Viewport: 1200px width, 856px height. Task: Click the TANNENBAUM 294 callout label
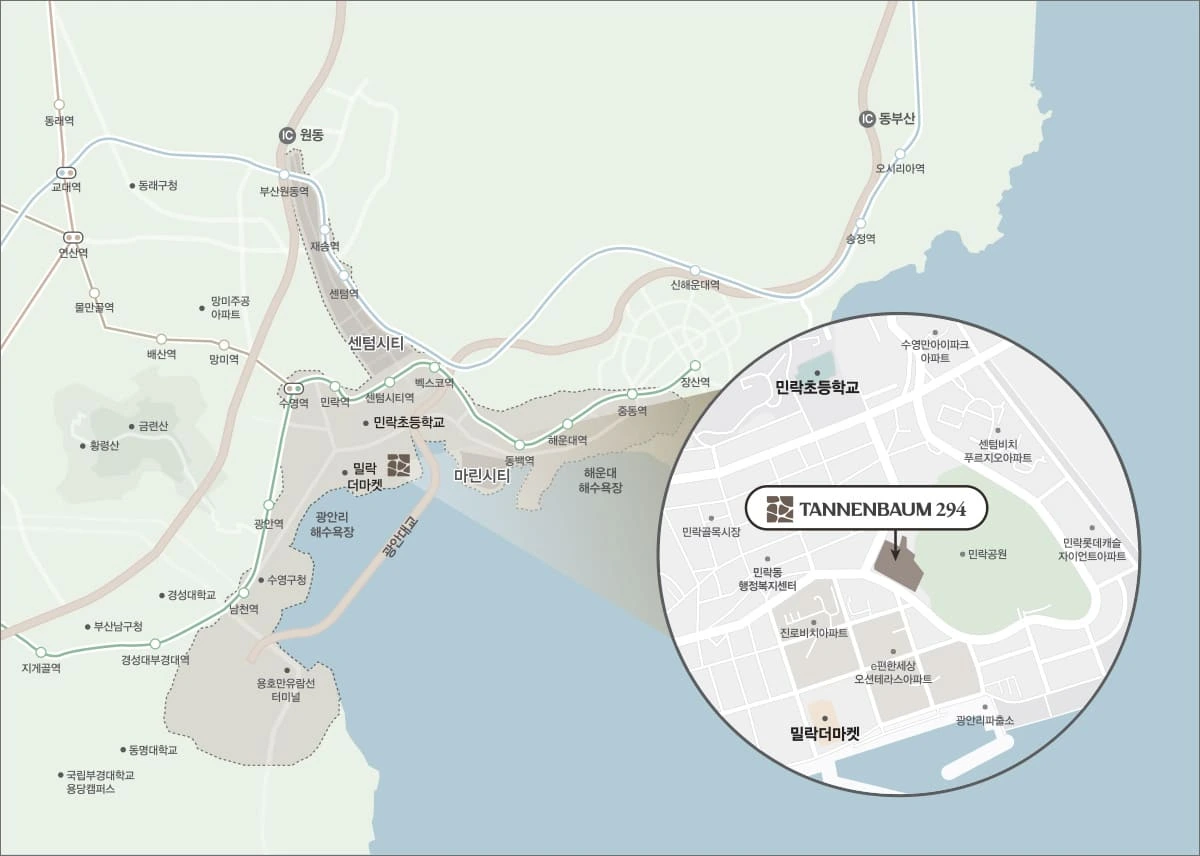click(866, 509)
